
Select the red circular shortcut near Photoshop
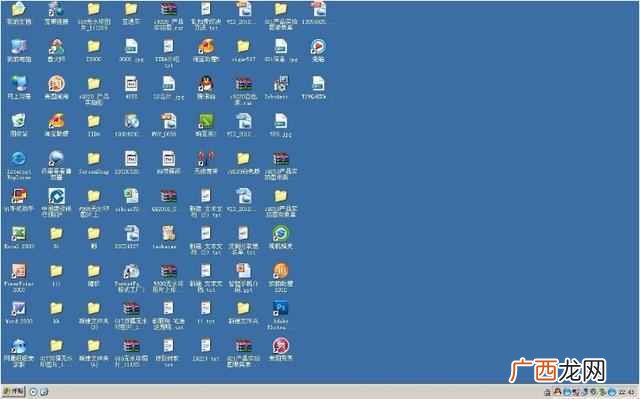(x=281, y=346)
